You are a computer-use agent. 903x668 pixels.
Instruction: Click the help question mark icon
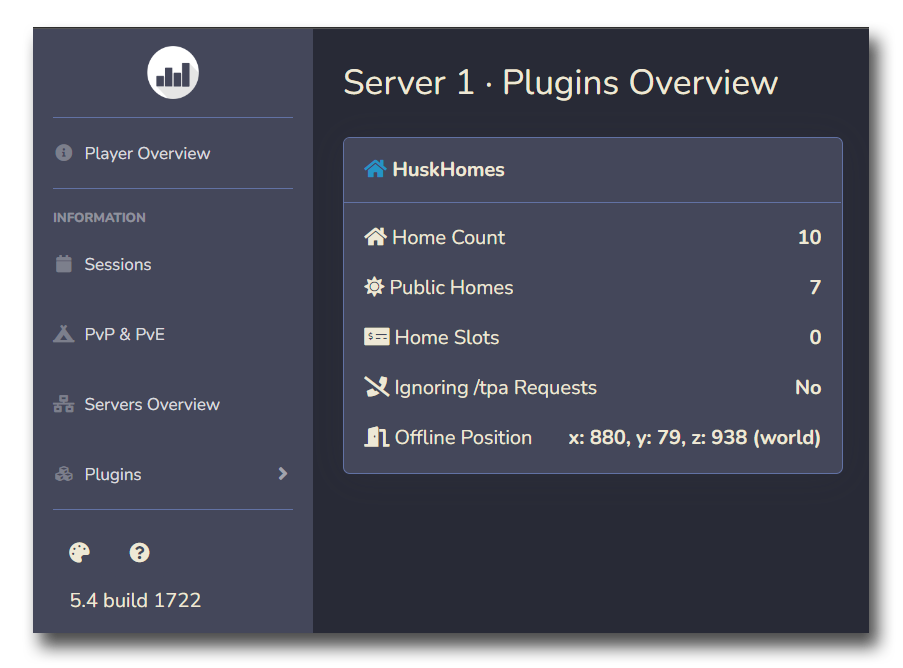[140, 553]
